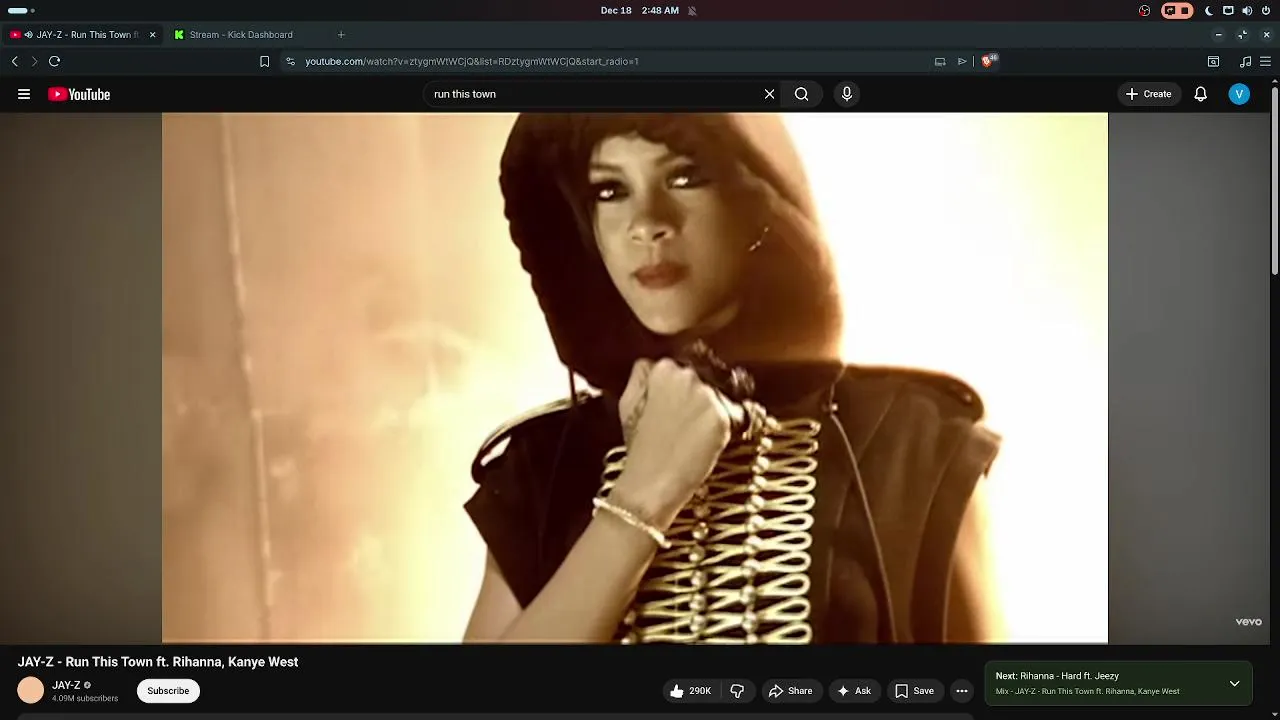Open the music note playlist icon
The height and width of the screenshot is (720, 1280).
tap(1245, 61)
